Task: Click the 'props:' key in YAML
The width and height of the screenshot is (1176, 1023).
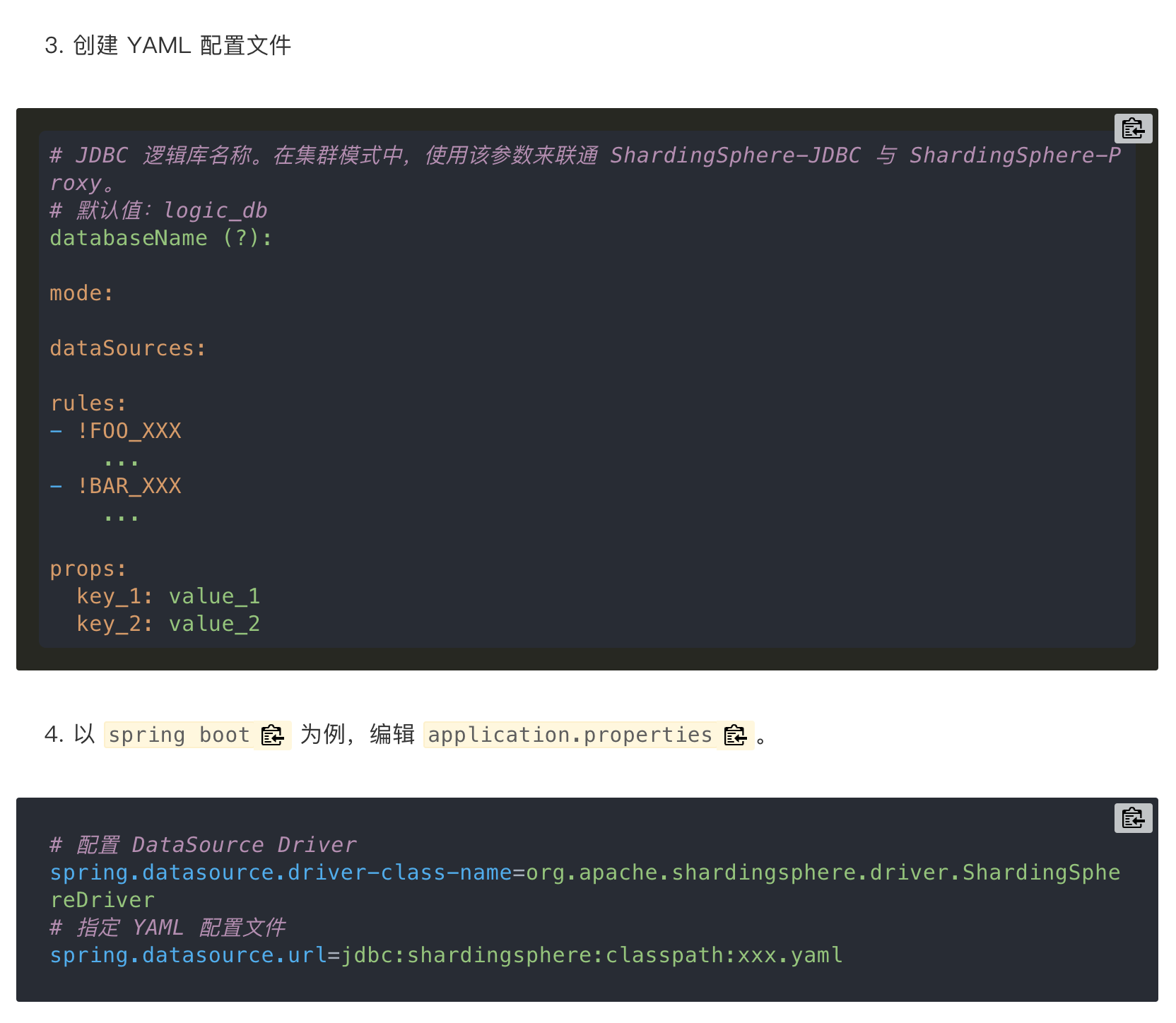Action: 88,569
